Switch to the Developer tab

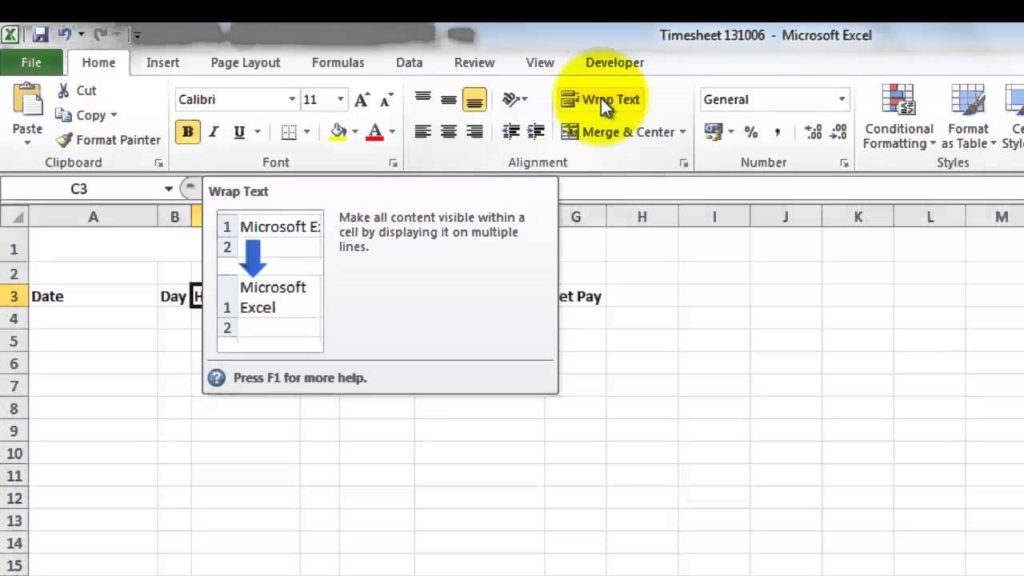click(x=614, y=62)
